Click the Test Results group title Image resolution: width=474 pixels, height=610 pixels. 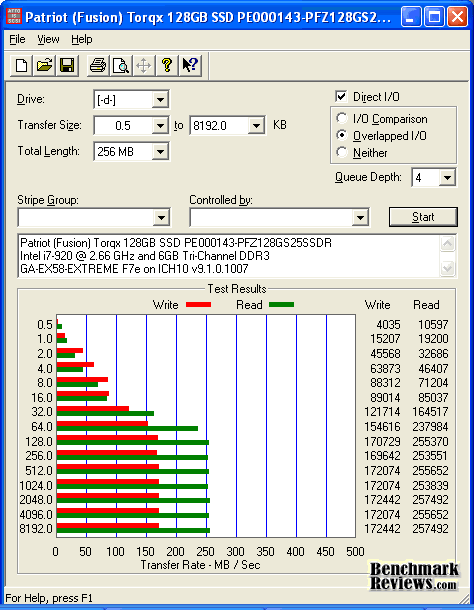coord(237,289)
